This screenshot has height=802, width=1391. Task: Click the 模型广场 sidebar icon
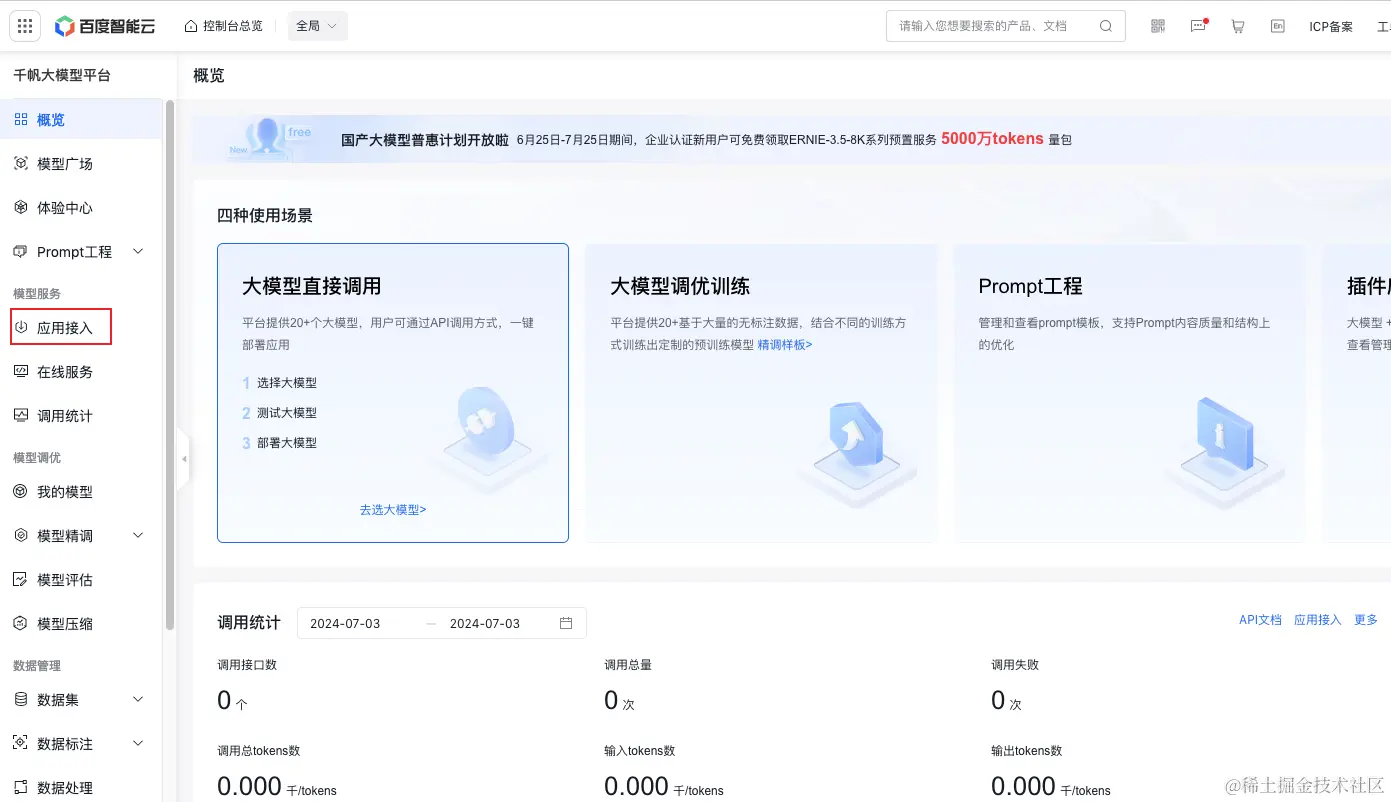coord(20,163)
